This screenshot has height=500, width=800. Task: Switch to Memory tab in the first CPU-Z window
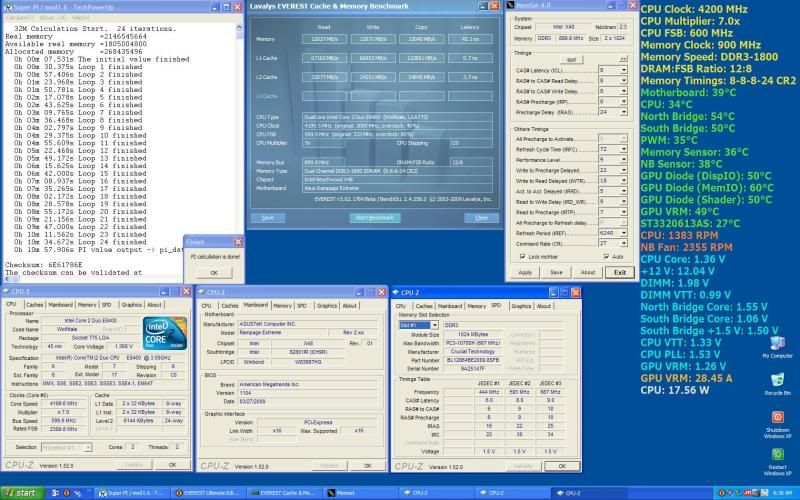[87, 305]
